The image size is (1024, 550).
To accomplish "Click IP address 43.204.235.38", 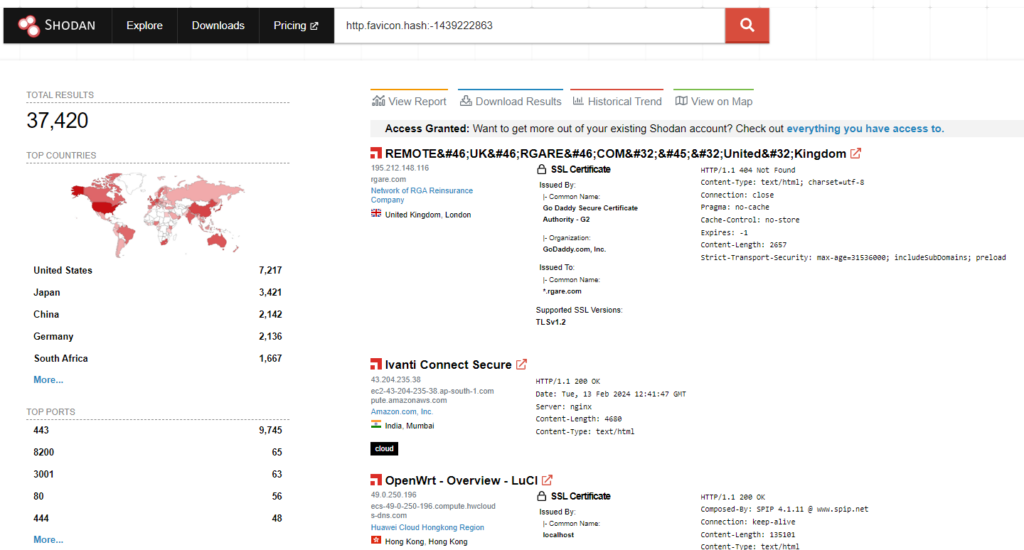I will point(396,380).
